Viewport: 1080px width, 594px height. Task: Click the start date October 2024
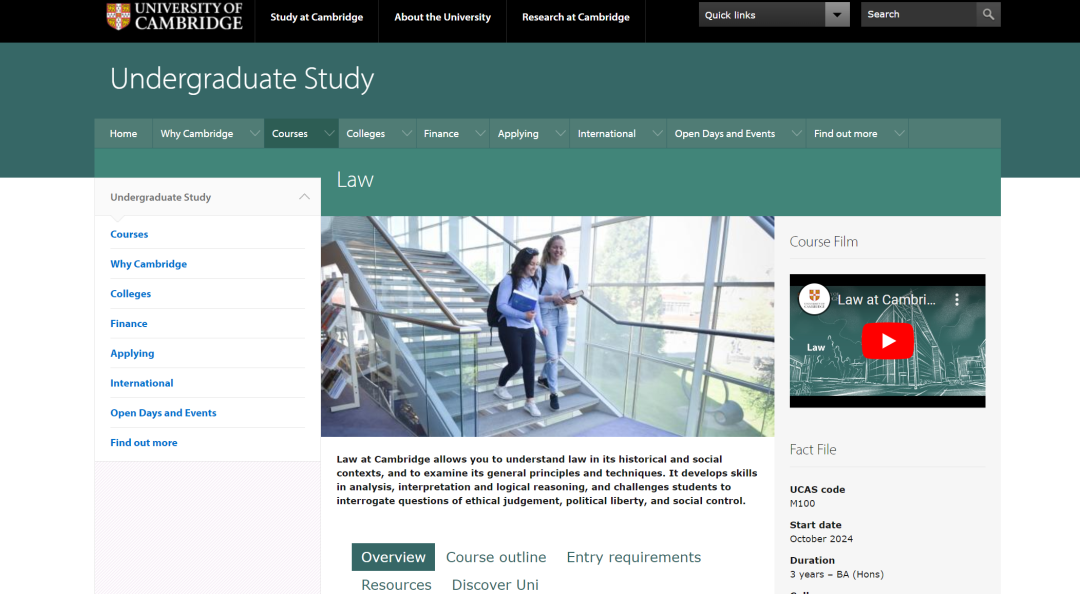click(822, 539)
